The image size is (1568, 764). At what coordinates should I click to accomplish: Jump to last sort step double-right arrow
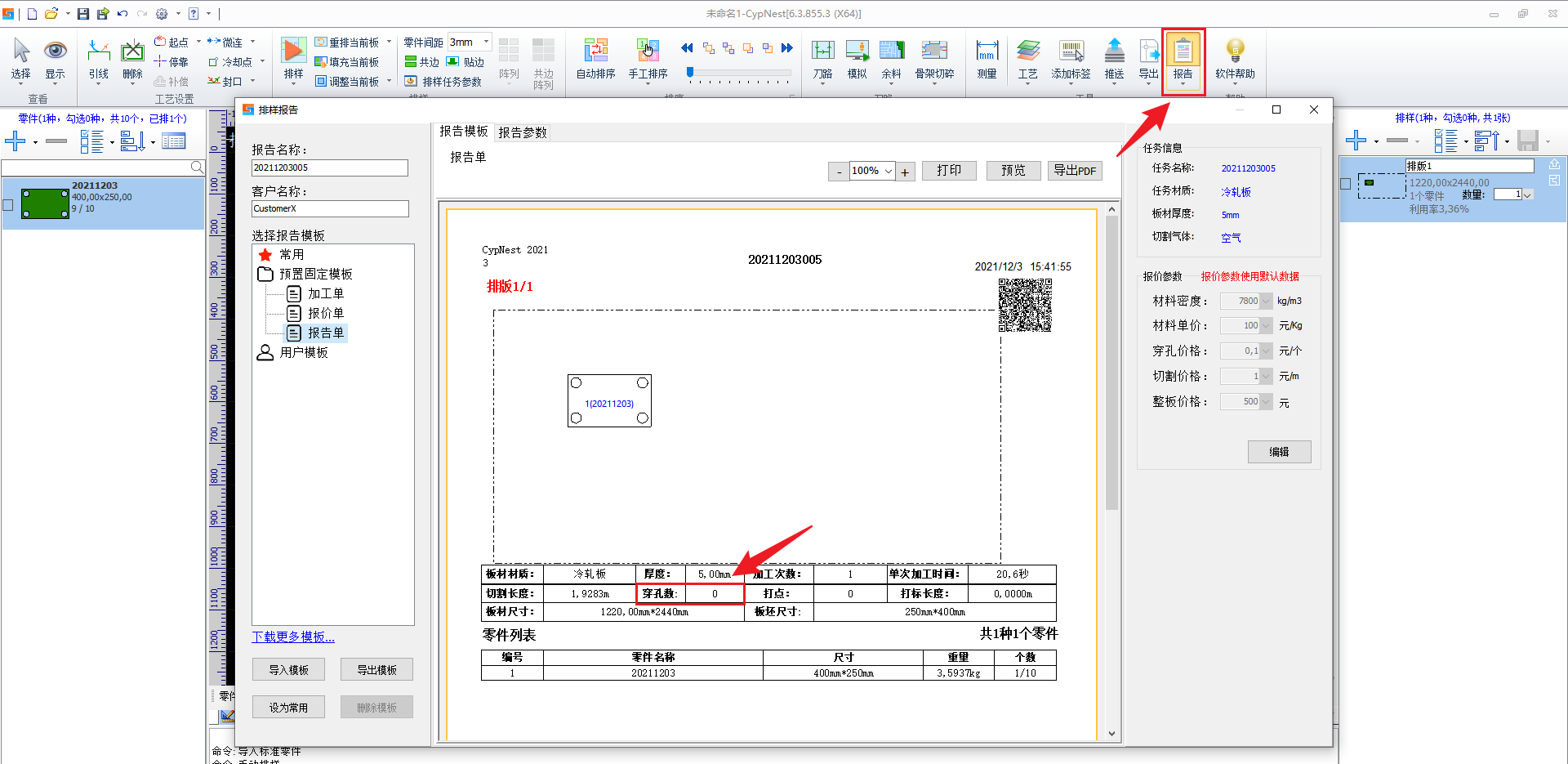[787, 48]
